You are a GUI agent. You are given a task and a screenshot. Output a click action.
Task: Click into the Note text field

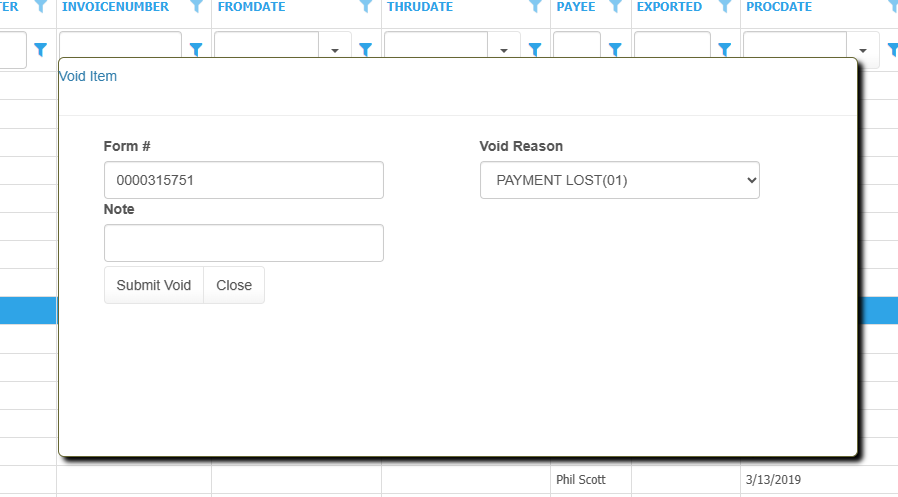tap(243, 243)
